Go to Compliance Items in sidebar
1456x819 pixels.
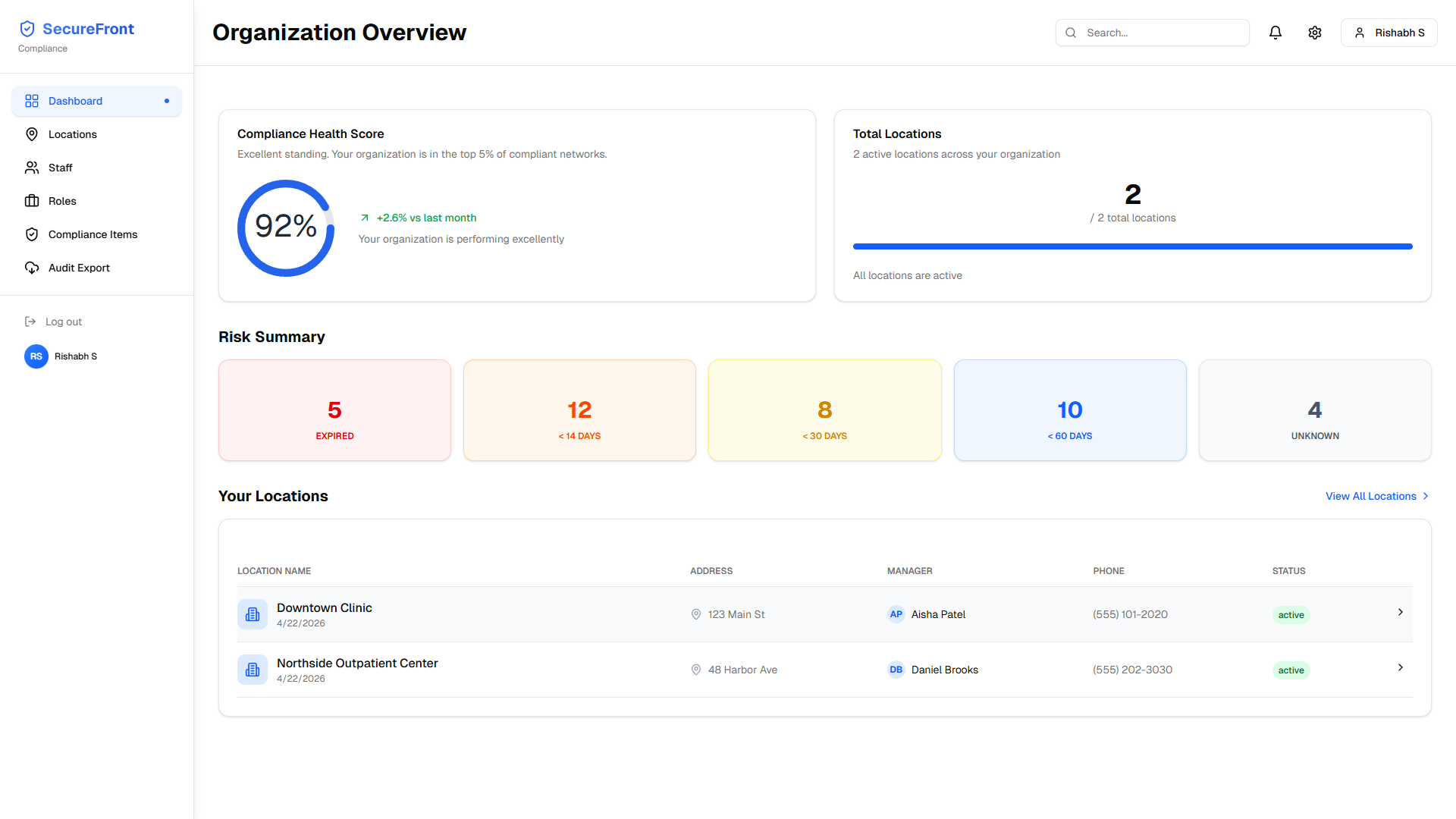pos(93,234)
